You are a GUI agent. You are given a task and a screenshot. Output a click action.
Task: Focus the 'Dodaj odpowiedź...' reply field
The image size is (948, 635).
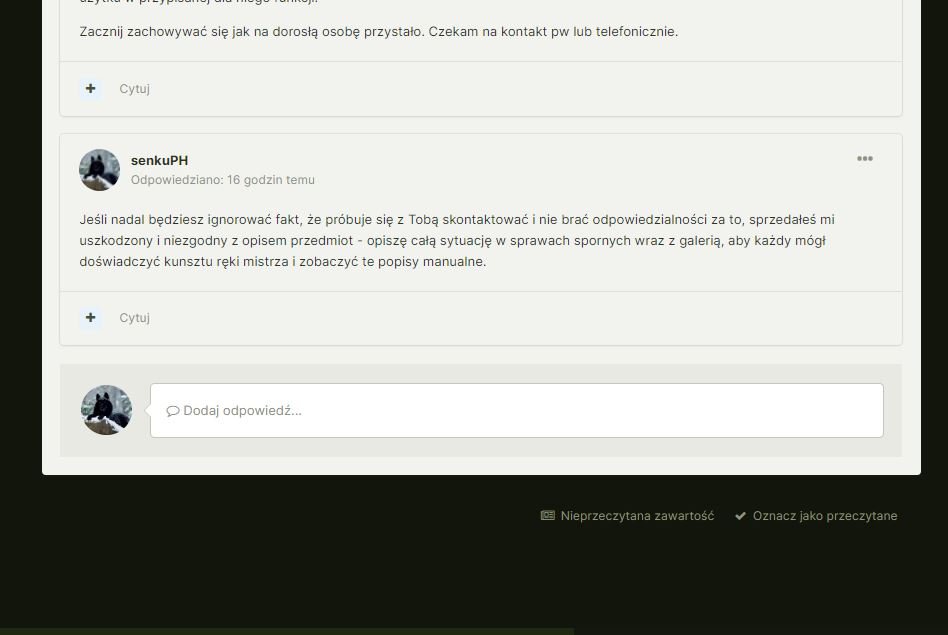[x=516, y=410]
